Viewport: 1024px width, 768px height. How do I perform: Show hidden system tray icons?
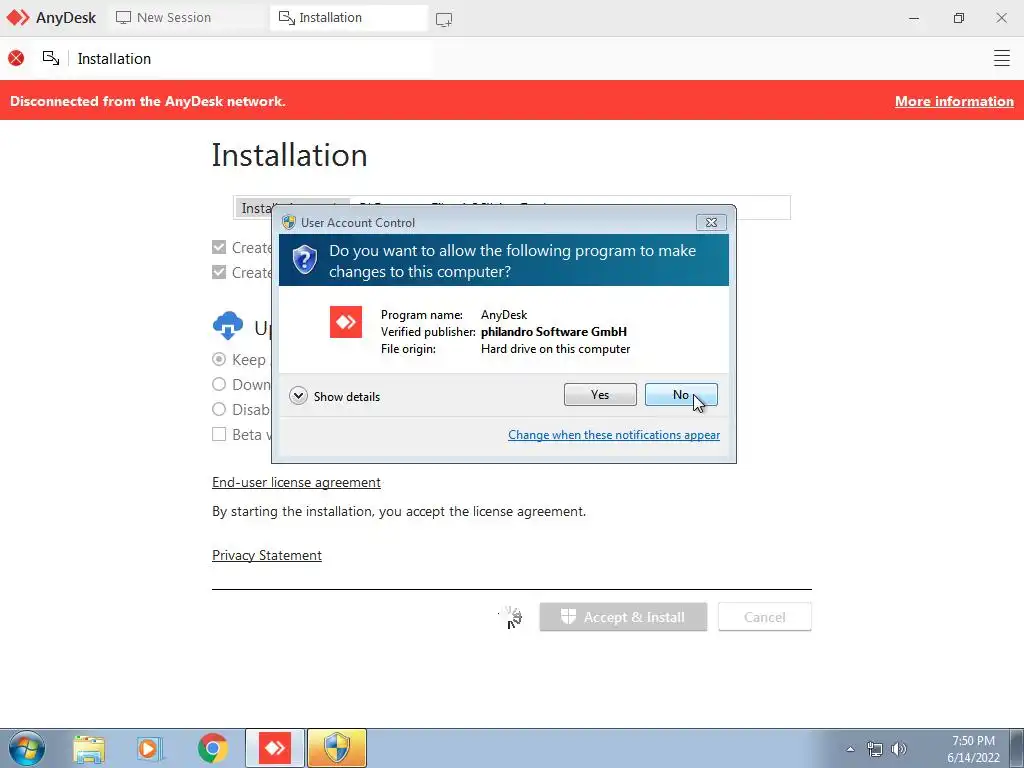[850, 749]
